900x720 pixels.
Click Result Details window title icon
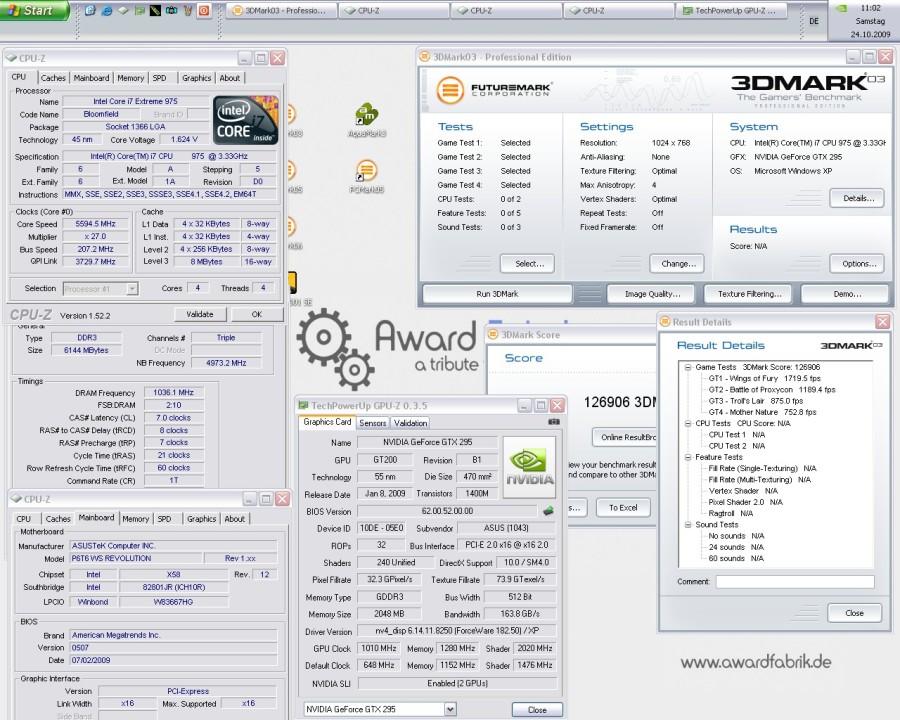pyautogui.click(x=665, y=322)
